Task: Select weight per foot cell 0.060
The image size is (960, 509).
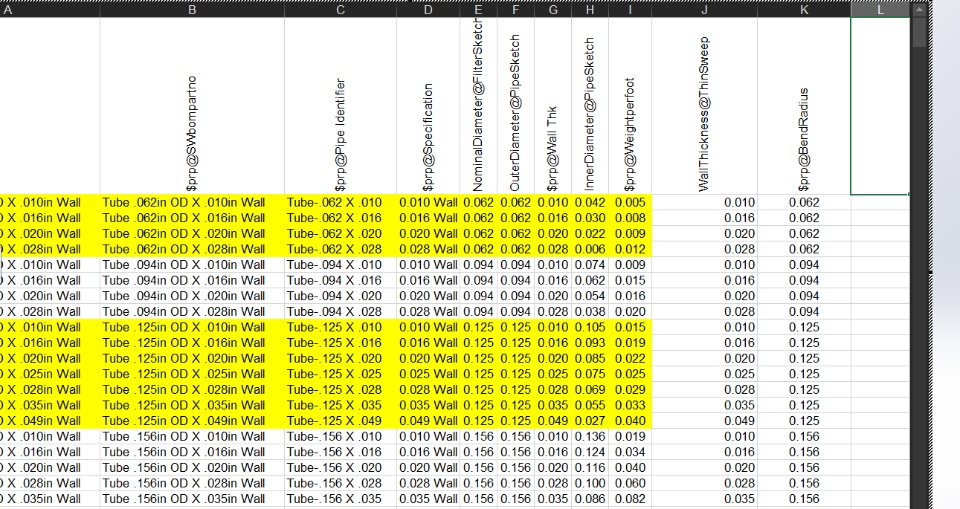Action: (630, 483)
